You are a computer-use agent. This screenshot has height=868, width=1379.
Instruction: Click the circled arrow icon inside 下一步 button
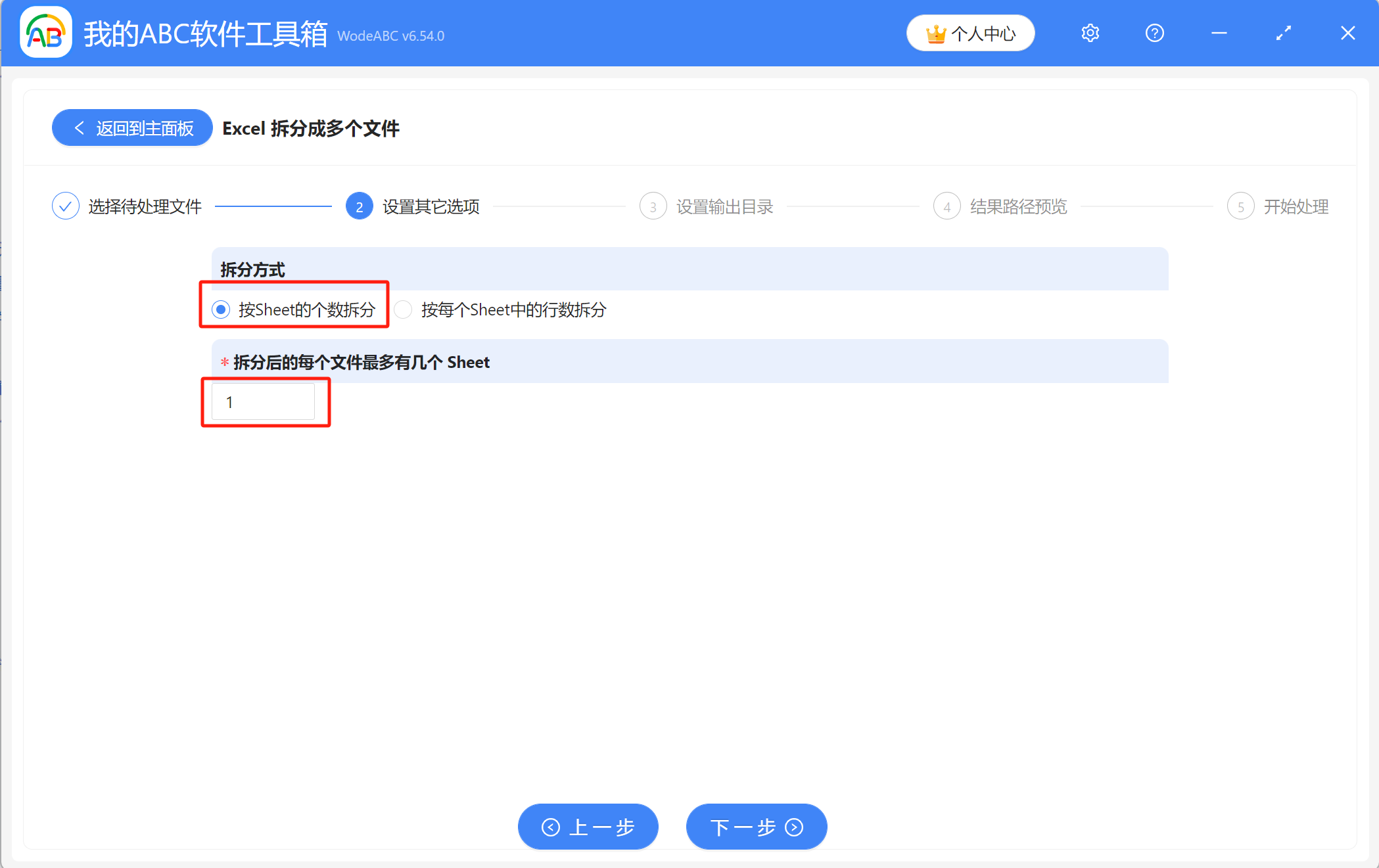tap(793, 827)
